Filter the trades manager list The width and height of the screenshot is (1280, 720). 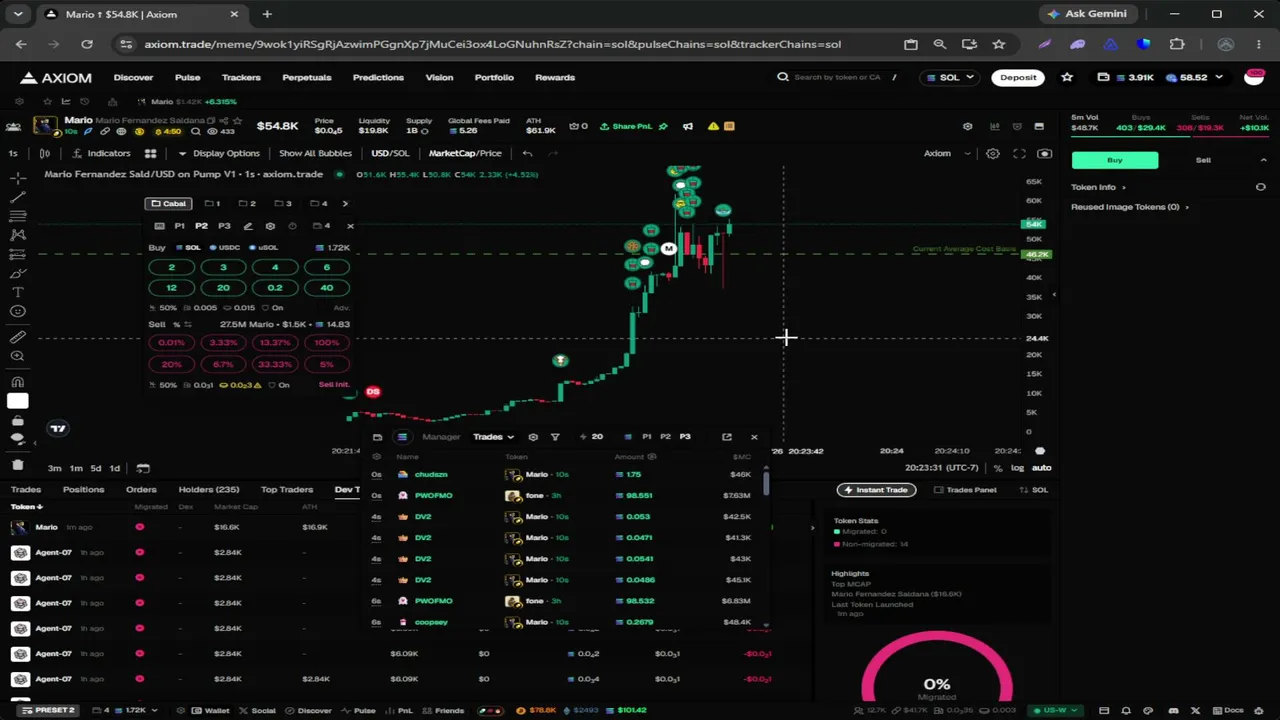tap(555, 437)
